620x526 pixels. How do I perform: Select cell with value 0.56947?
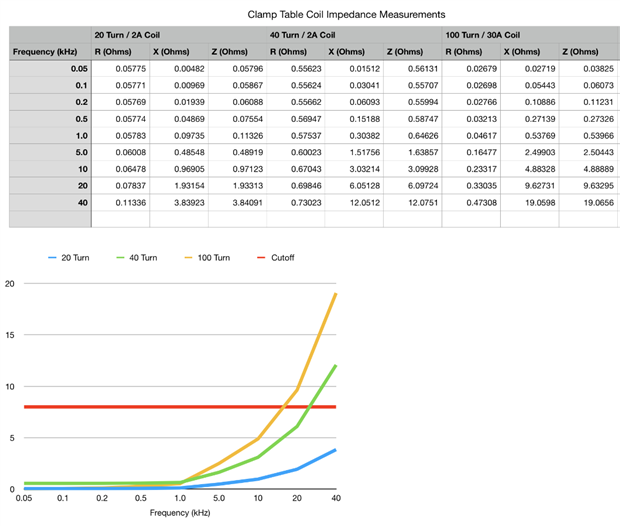click(x=296, y=119)
